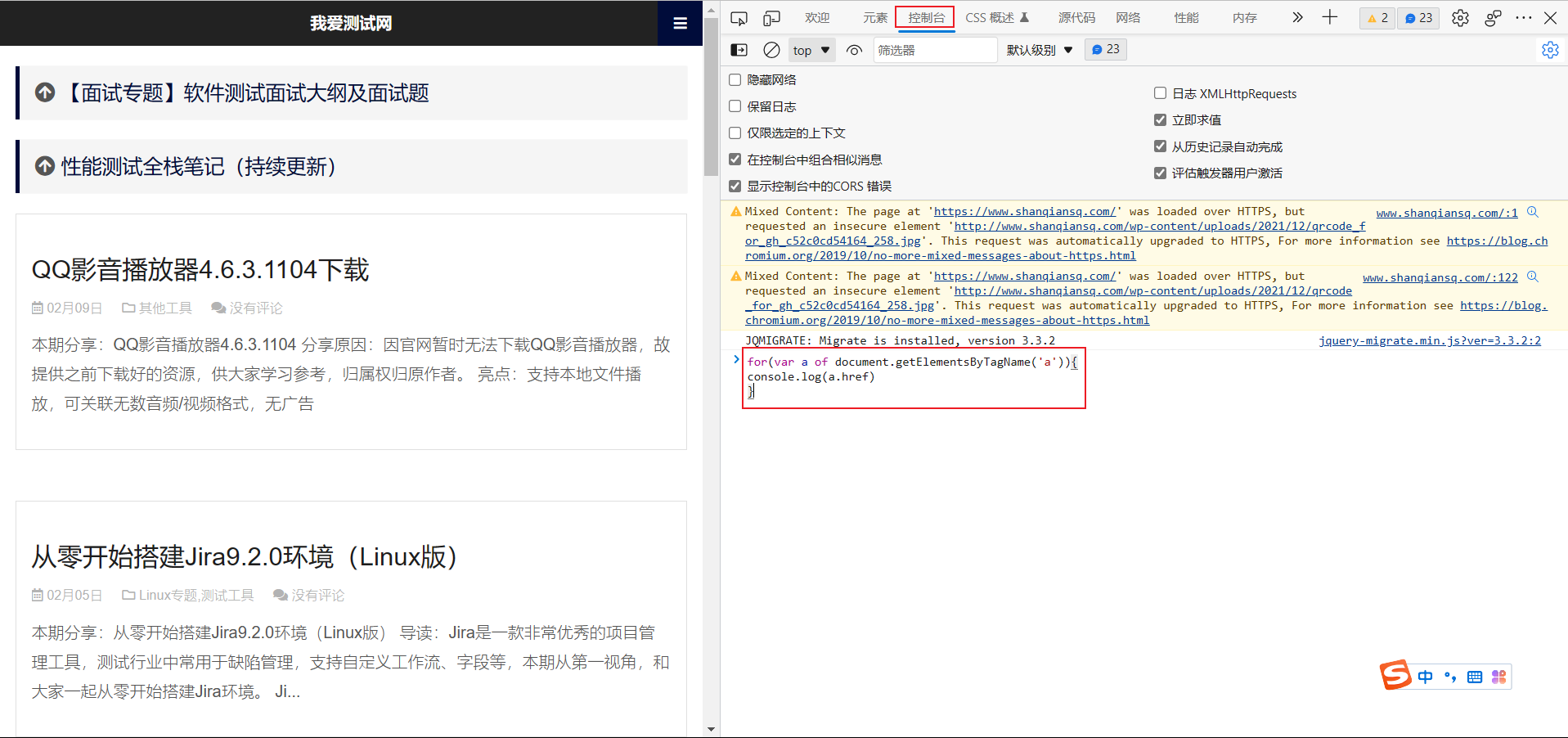Switch to the 元素 tab
The height and width of the screenshot is (738, 1568).
click(x=874, y=17)
